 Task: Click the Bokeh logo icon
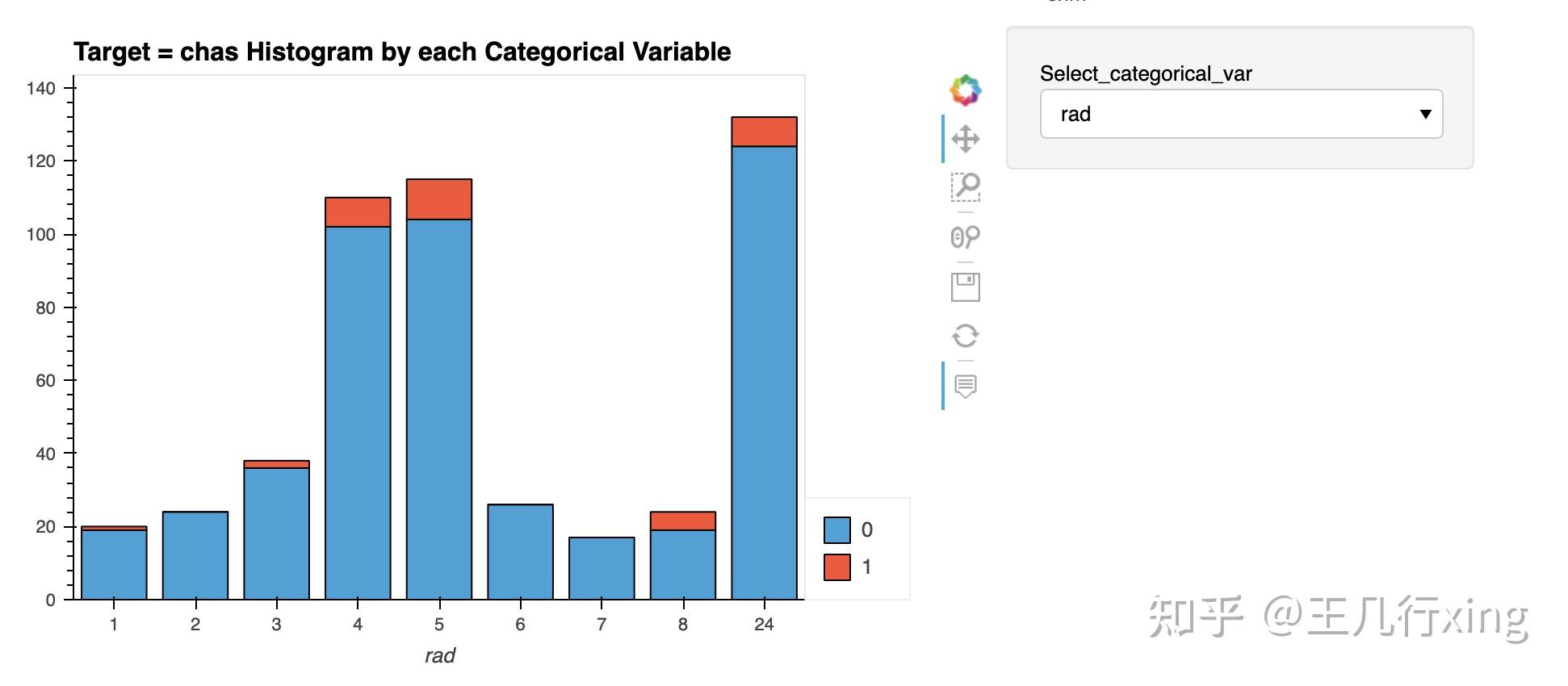click(965, 90)
